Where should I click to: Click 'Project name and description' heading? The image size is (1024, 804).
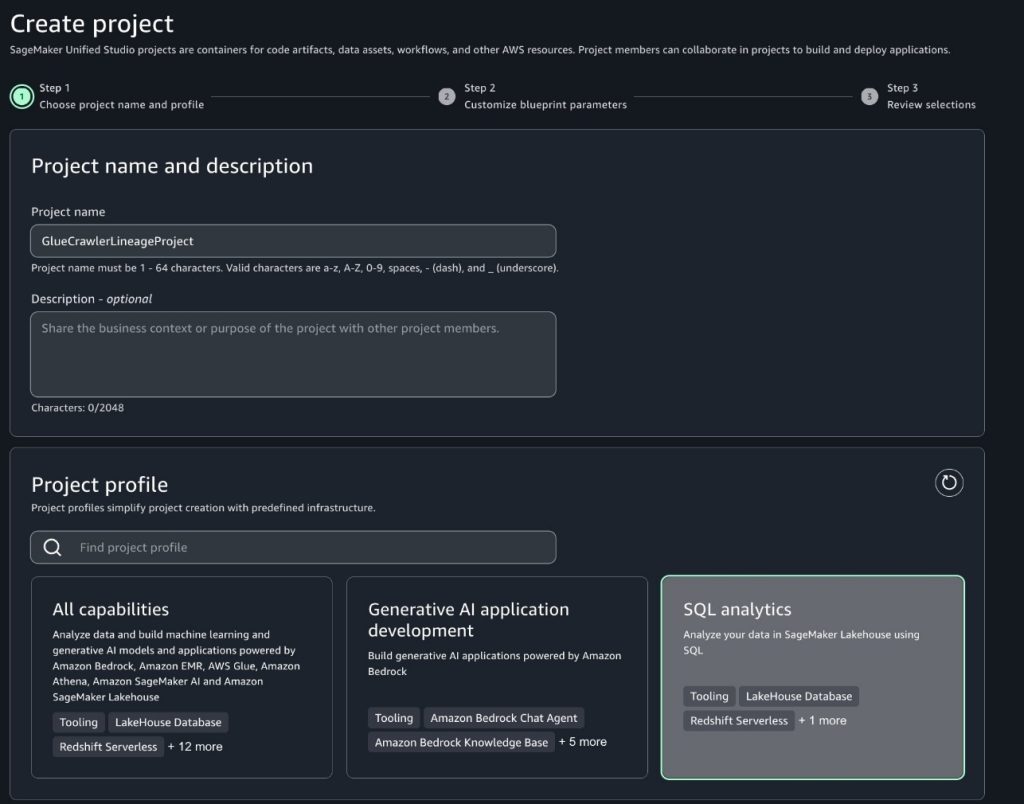pos(172,166)
